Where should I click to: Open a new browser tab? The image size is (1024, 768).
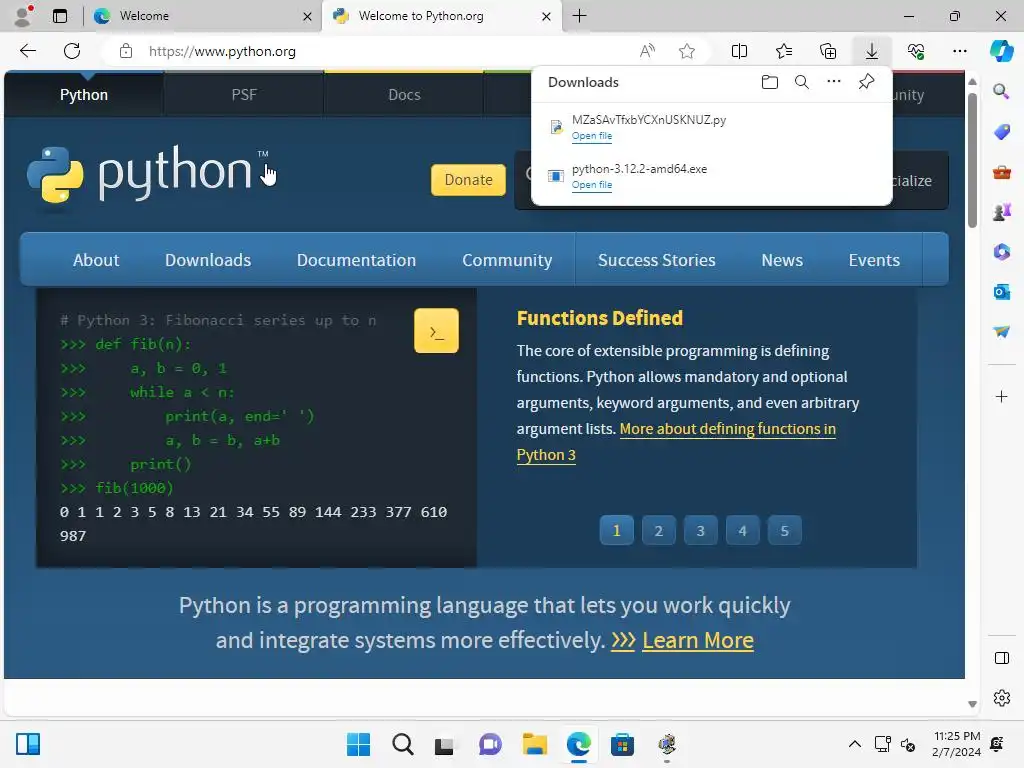[x=579, y=16]
